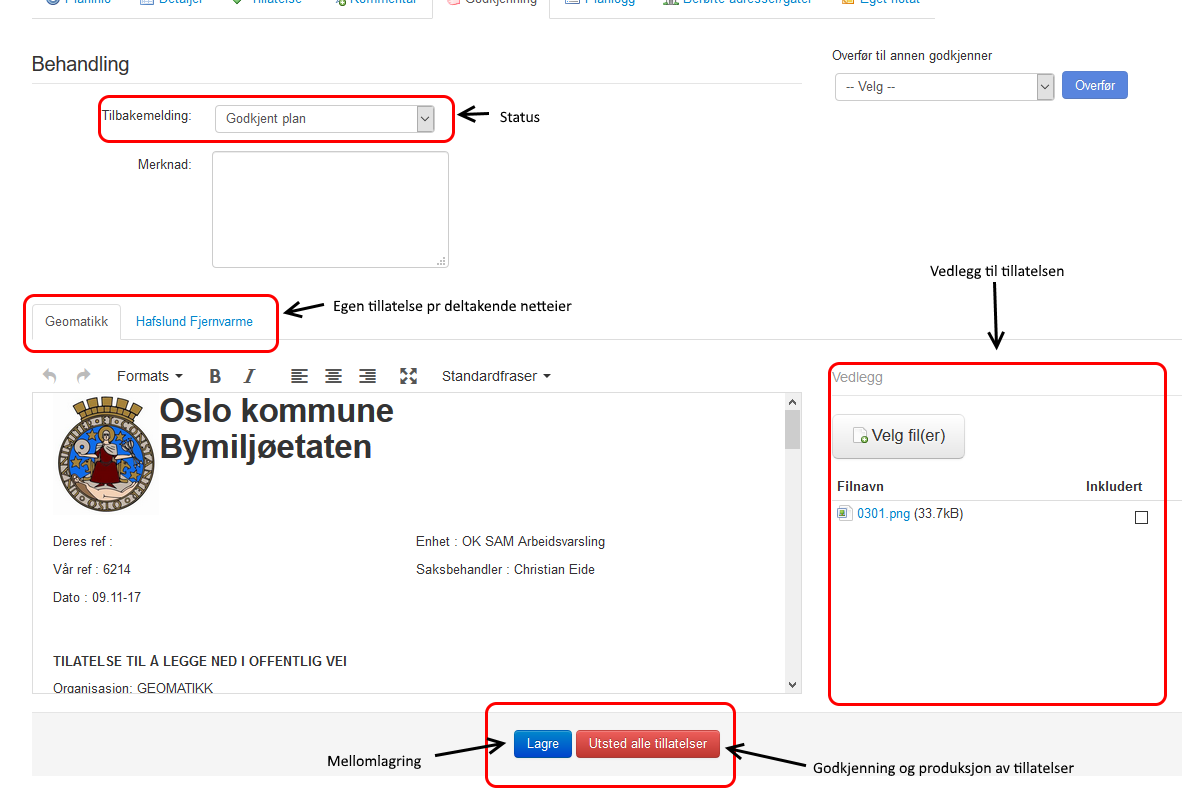Click the 'Organisasjon: GEOMATIKK' line
The width and height of the screenshot is (1182, 800).
click(133, 688)
